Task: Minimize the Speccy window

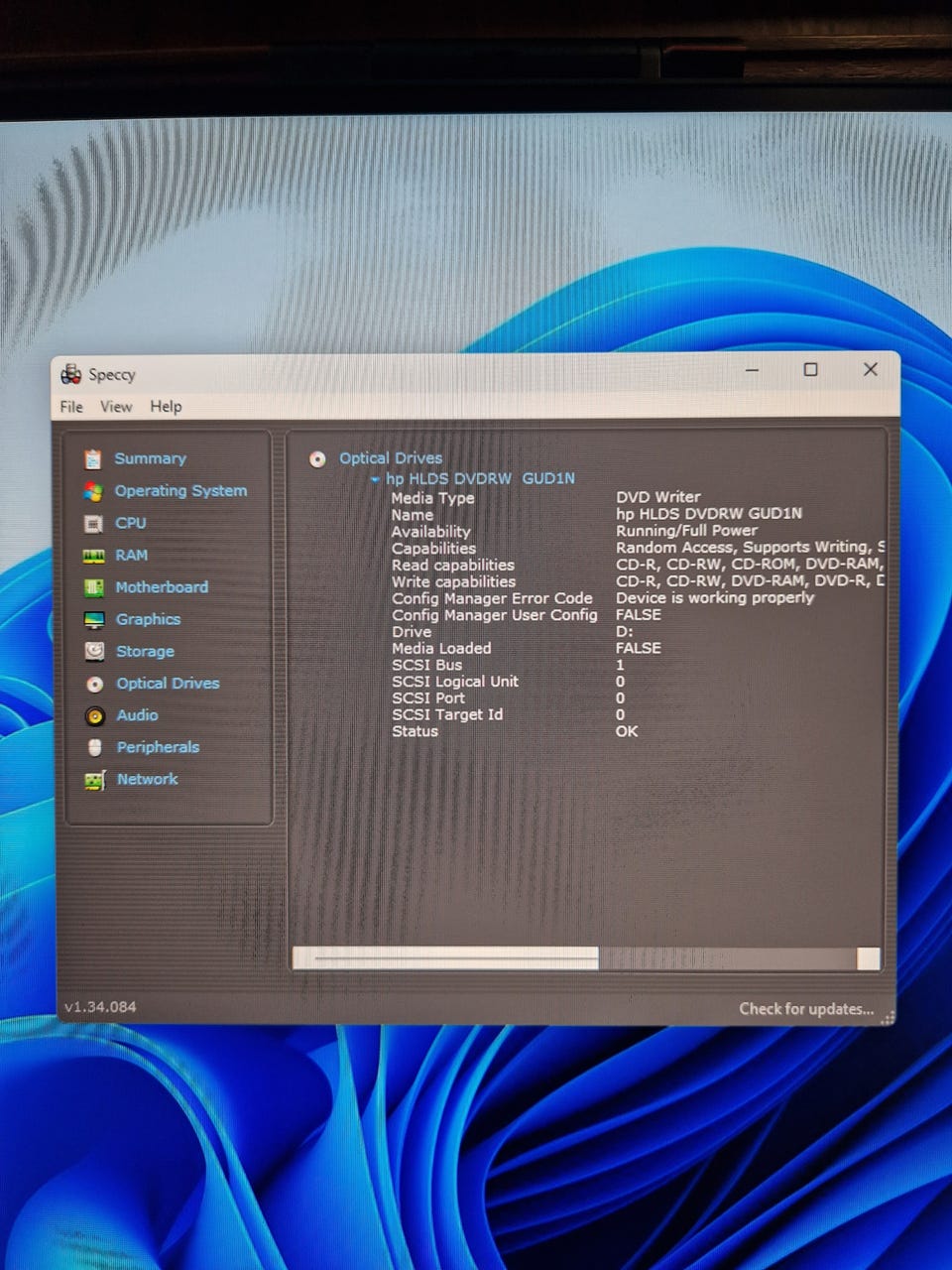Action: click(752, 370)
